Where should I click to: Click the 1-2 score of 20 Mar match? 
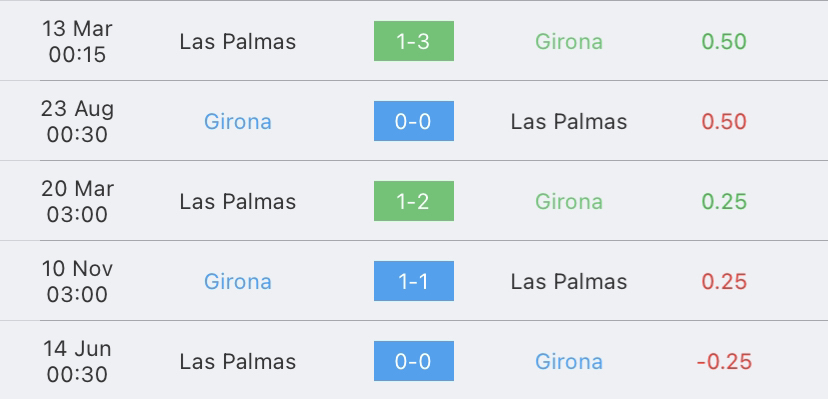pos(413,201)
